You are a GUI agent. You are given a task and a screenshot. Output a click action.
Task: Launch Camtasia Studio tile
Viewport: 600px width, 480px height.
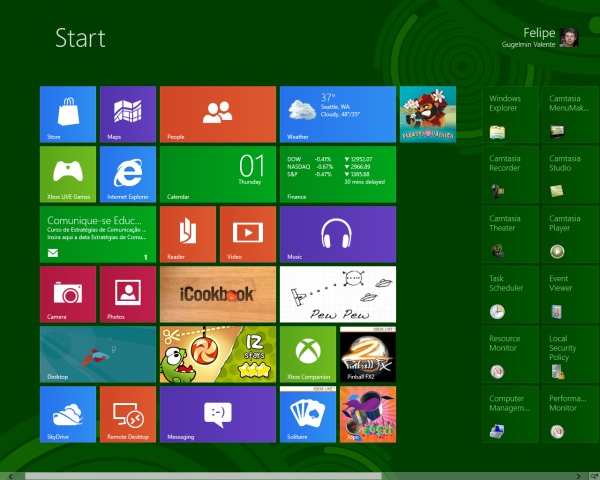pyautogui.click(x=571, y=174)
